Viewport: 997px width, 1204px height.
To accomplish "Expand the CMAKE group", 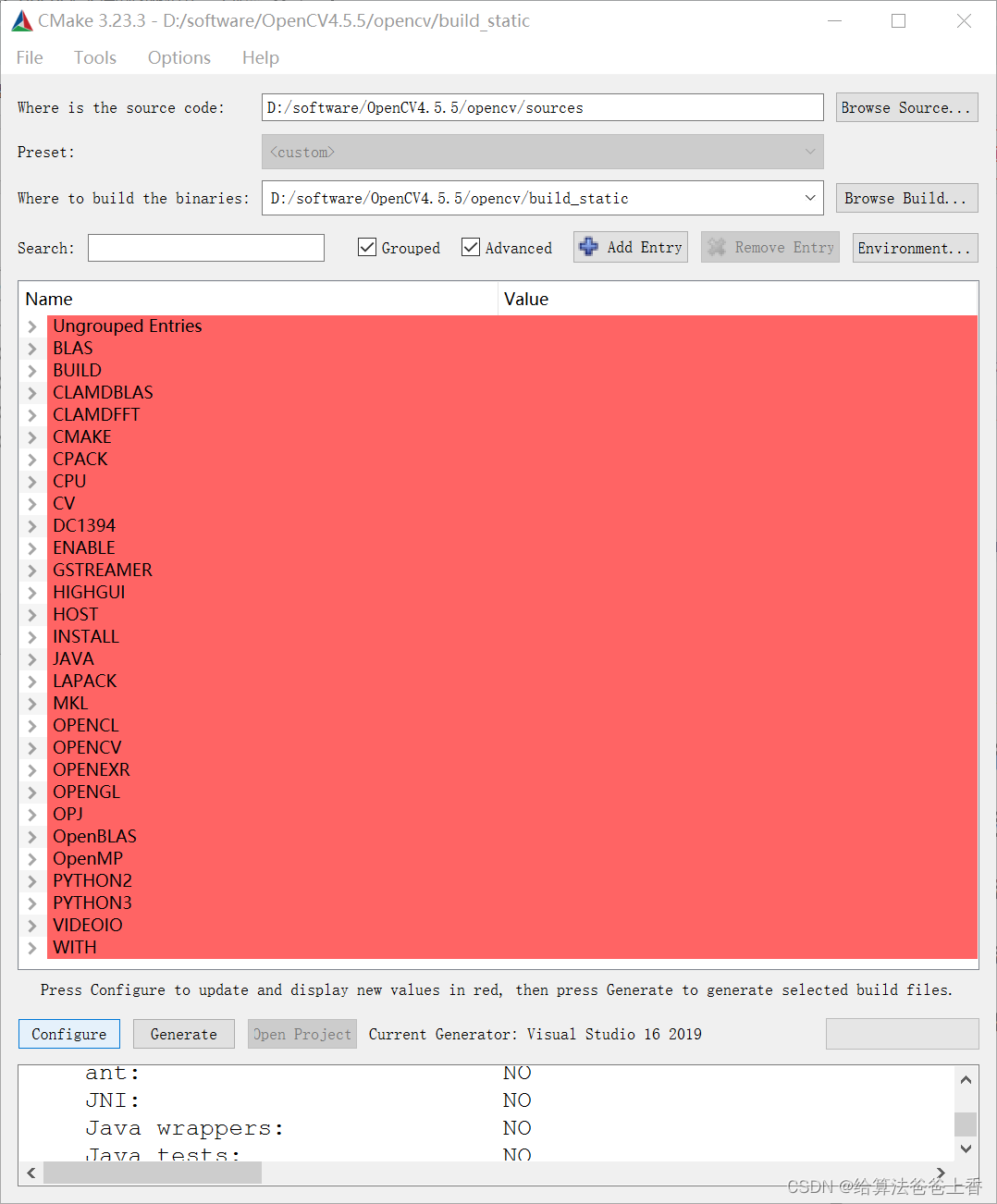I will (32, 437).
